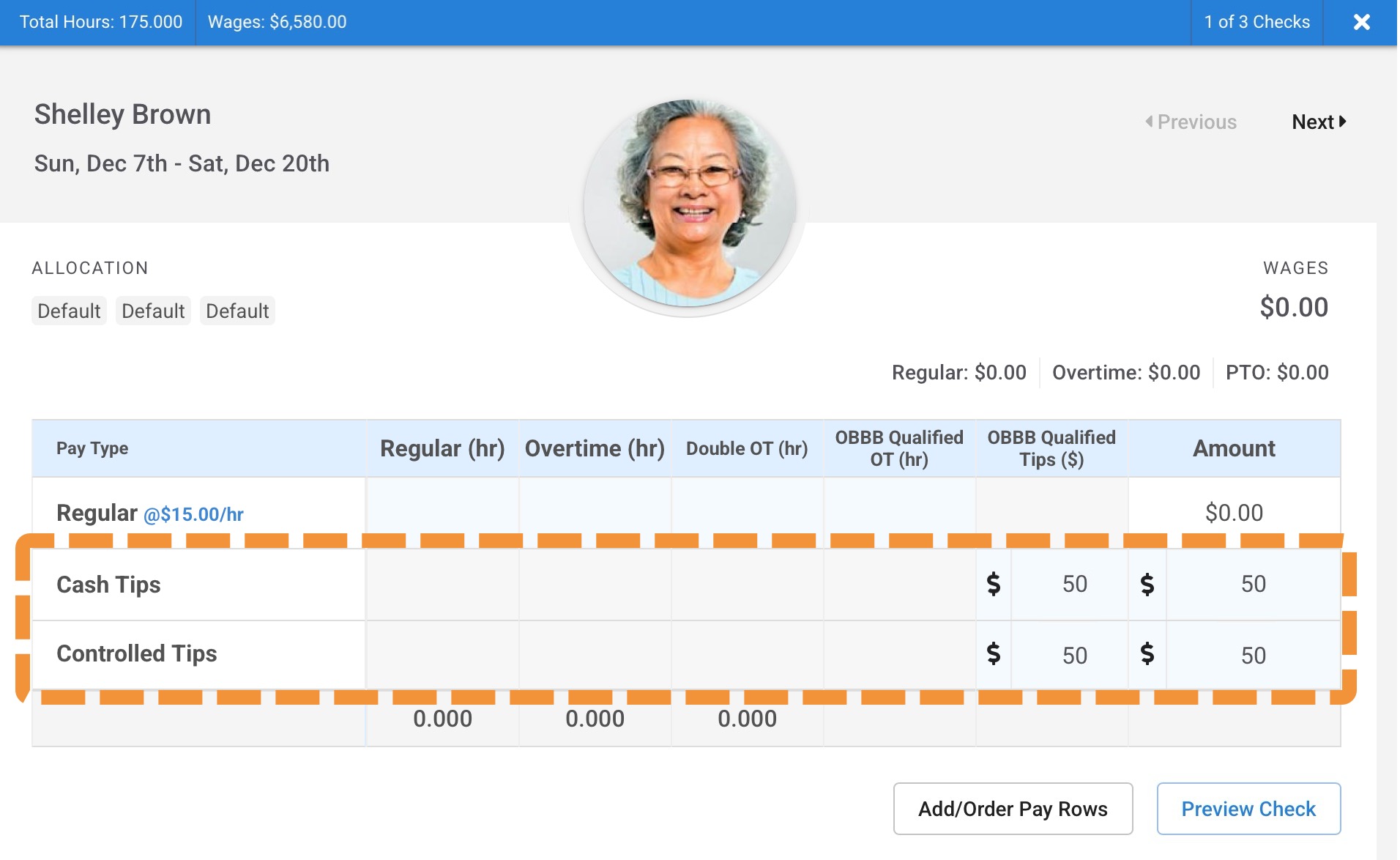Click Shelley Brown's profile photo

tap(688, 204)
